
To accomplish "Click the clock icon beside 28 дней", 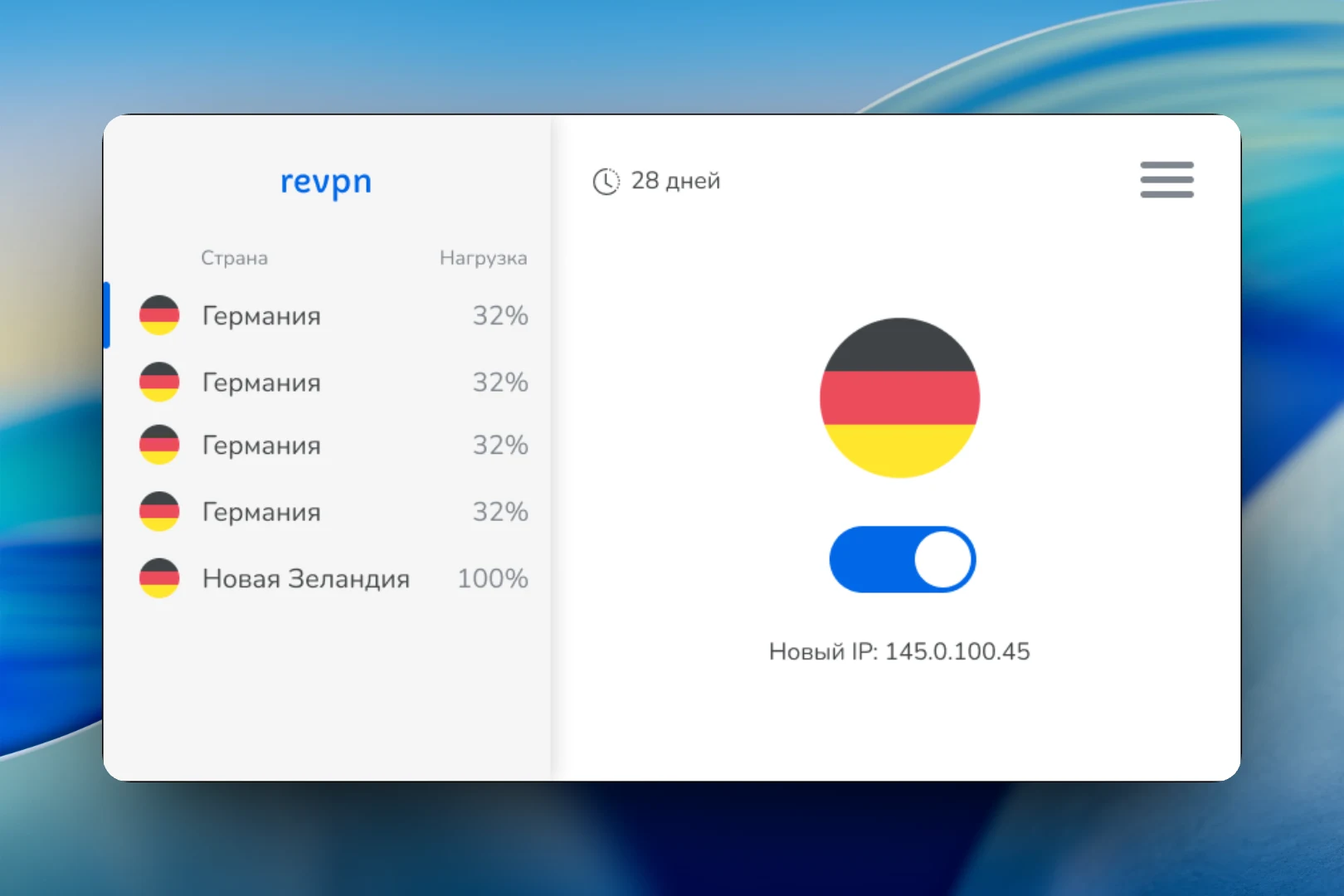I will click(x=606, y=181).
